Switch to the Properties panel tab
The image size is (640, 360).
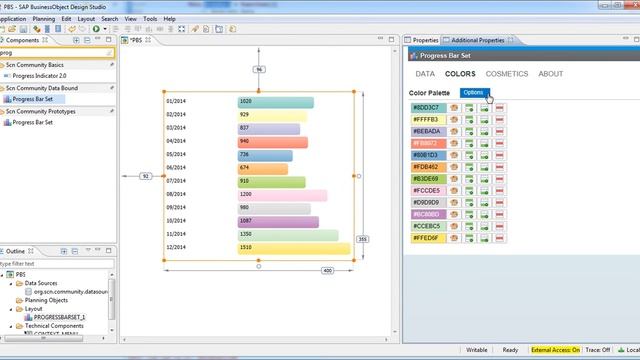pos(422,40)
